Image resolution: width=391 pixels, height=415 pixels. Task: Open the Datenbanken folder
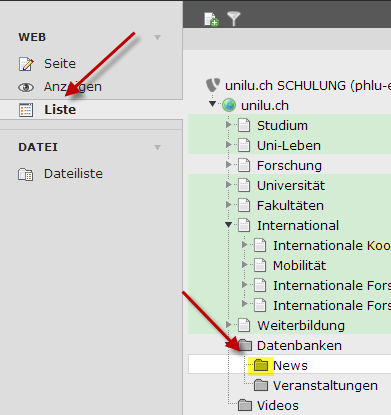click(299, 346)
